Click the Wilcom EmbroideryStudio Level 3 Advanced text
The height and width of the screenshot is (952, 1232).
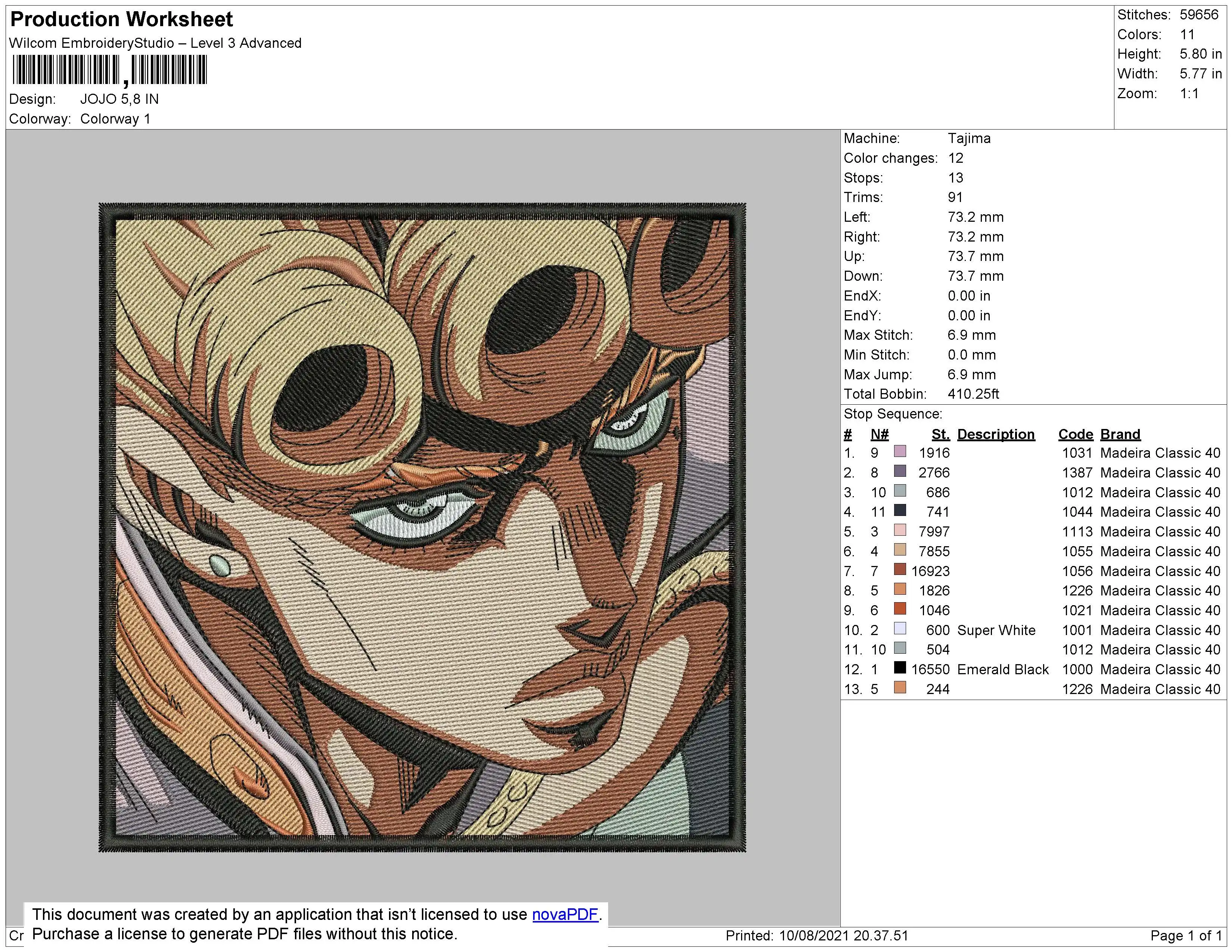point(155,43)
